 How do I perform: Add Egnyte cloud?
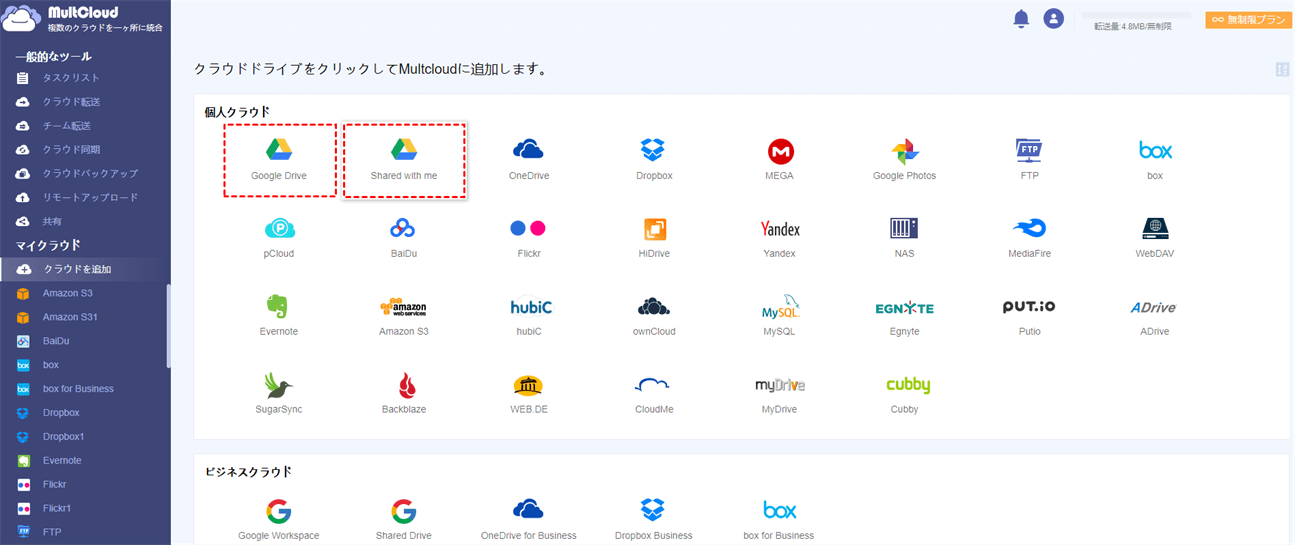click(905, 316)
